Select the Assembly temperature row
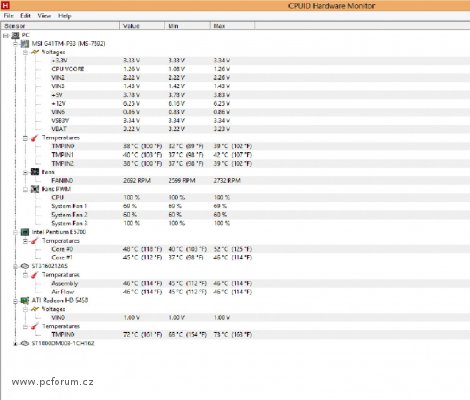The image size is (470, 400). tap(235, 283)
